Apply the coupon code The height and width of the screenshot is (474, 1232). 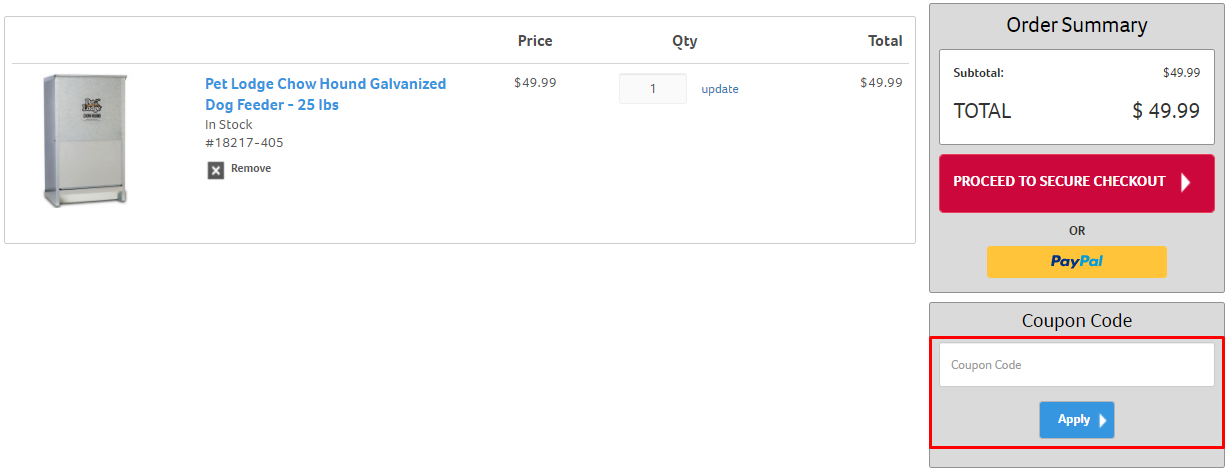pos(1077,420)
